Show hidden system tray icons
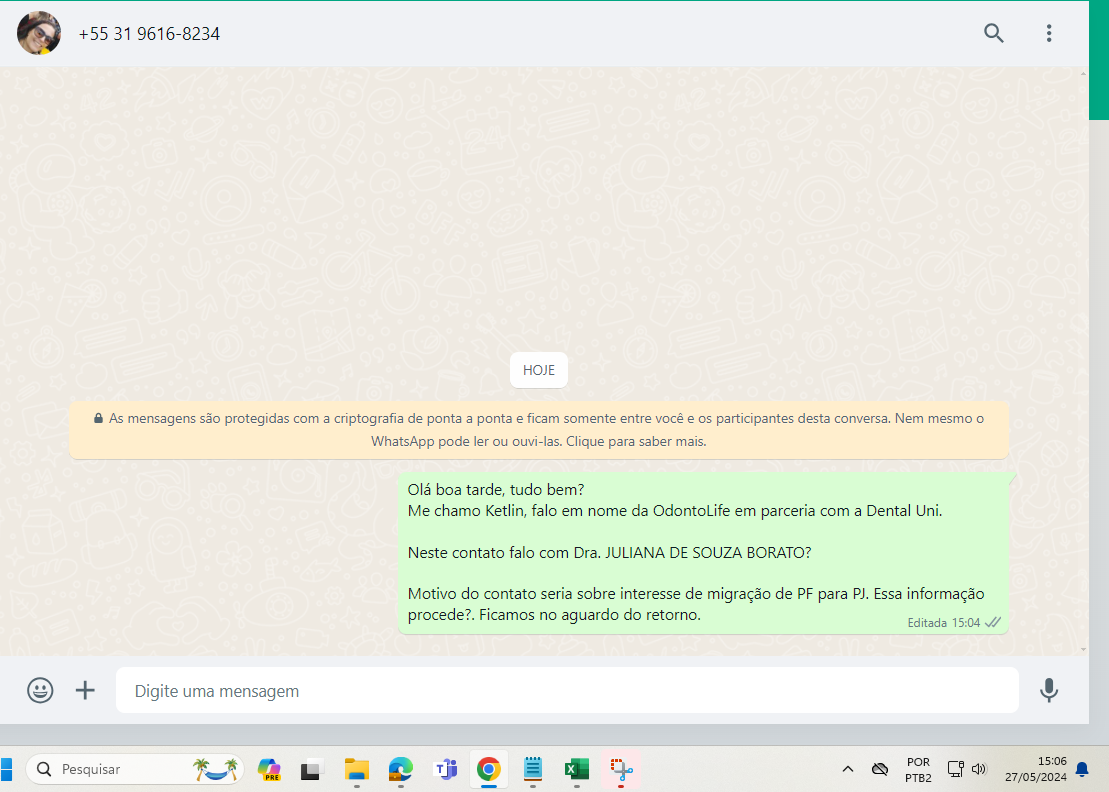 847,769
